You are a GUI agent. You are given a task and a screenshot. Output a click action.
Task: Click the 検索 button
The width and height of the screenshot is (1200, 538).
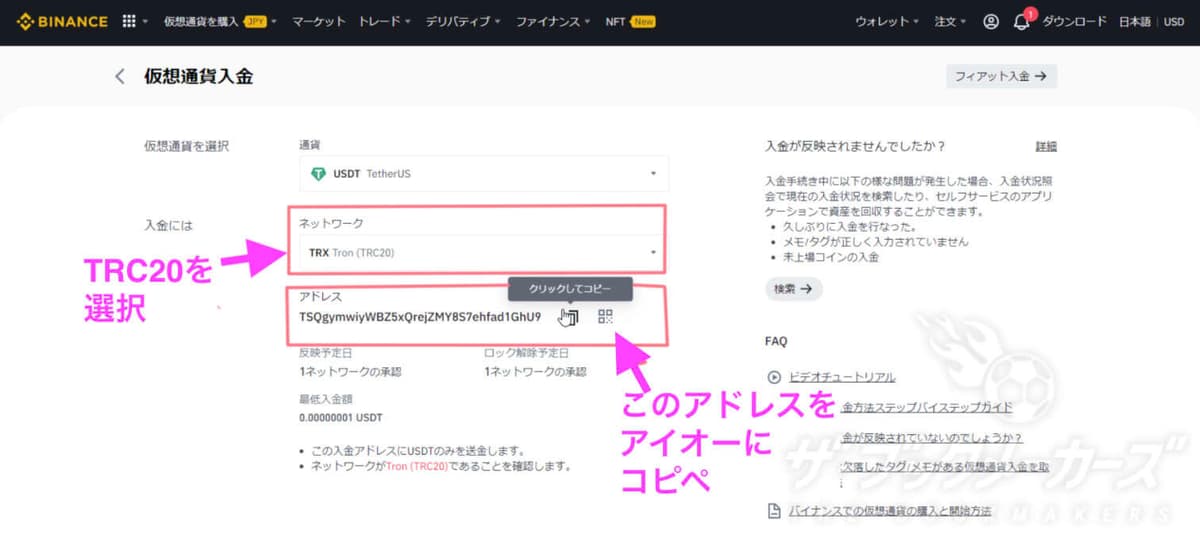pos(793,288)
